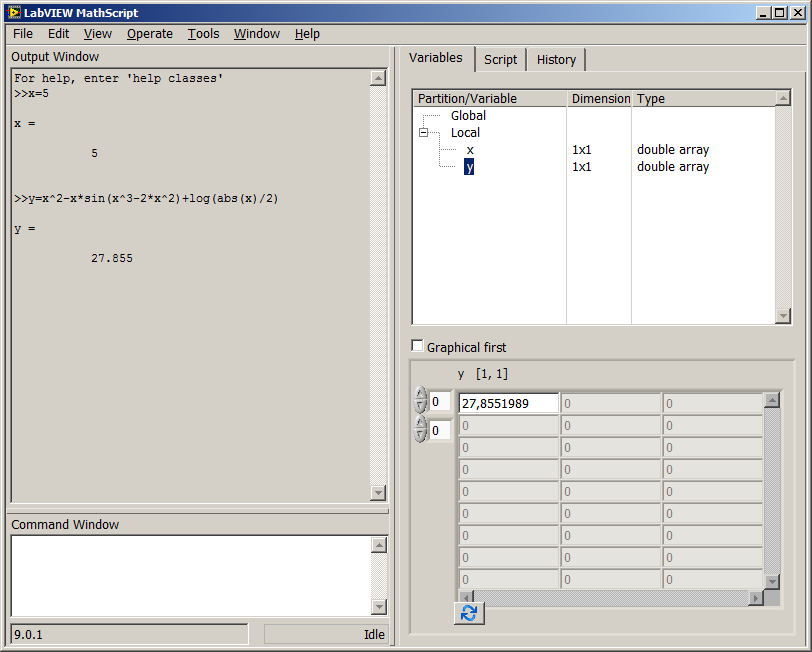
Task: Click the LabVIEW MathScript title bar icon
Action: 14,12
